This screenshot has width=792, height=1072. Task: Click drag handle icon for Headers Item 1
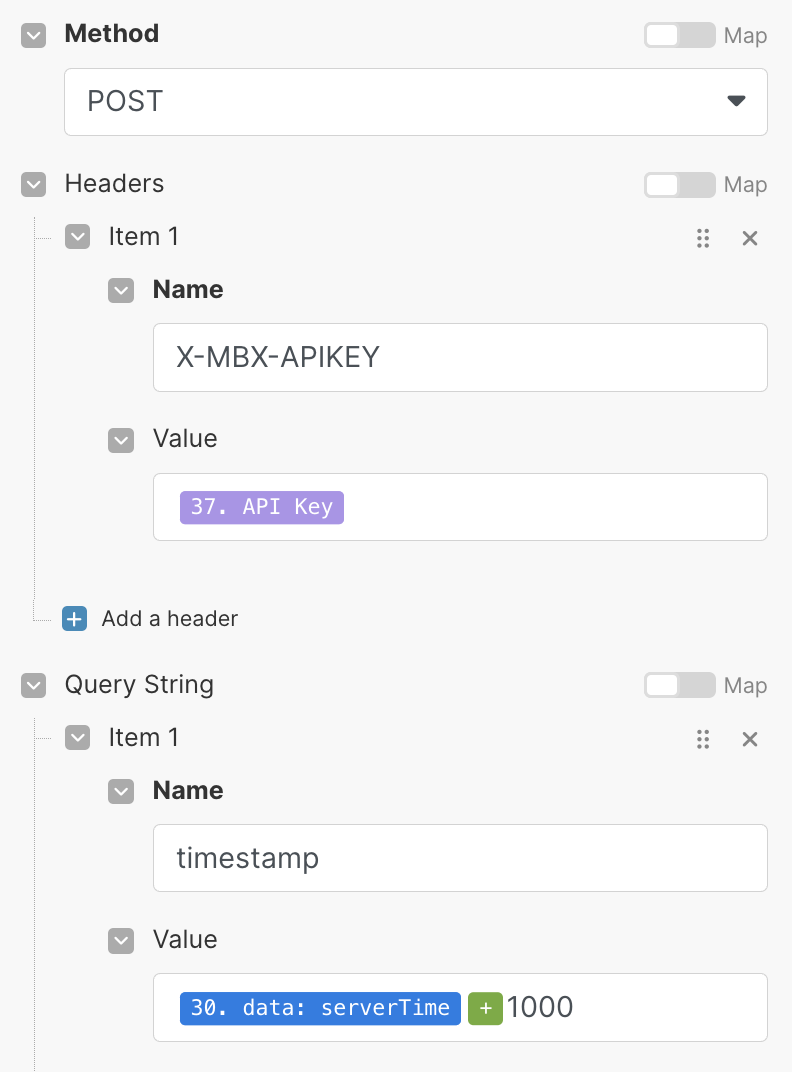703,238
